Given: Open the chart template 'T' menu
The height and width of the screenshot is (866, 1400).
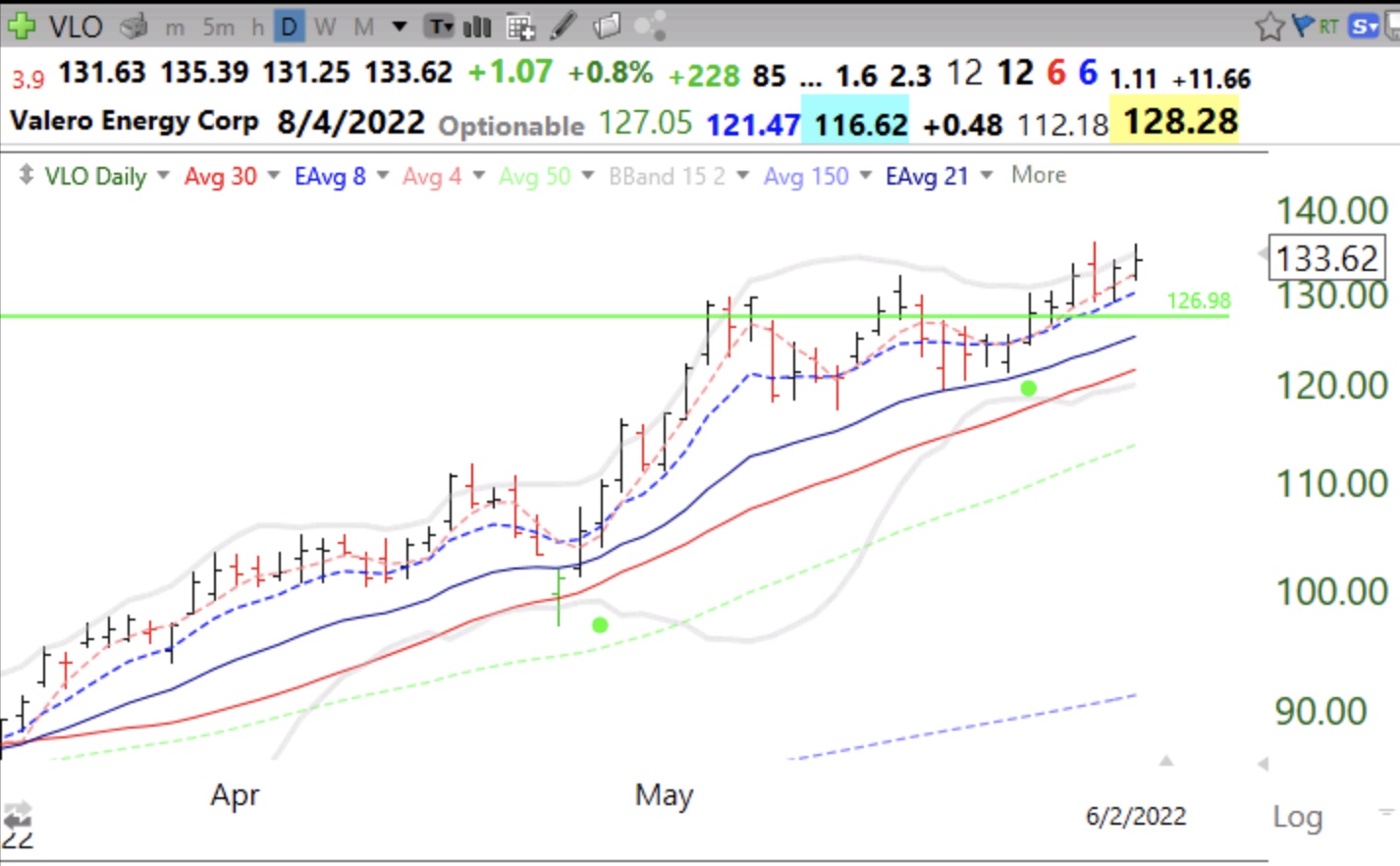Looking at the screenshot, I should click(439, 27).
